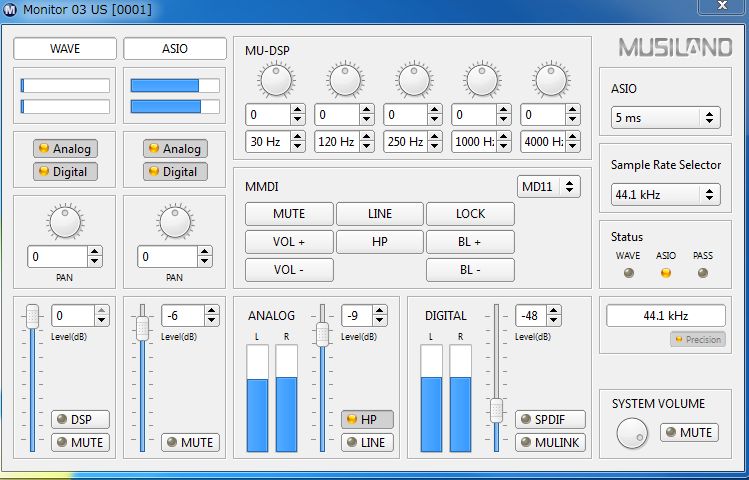This screenshot has height=480, width=749.
Task: Click the WAVE status indicator LED
Action: (629, 273)
